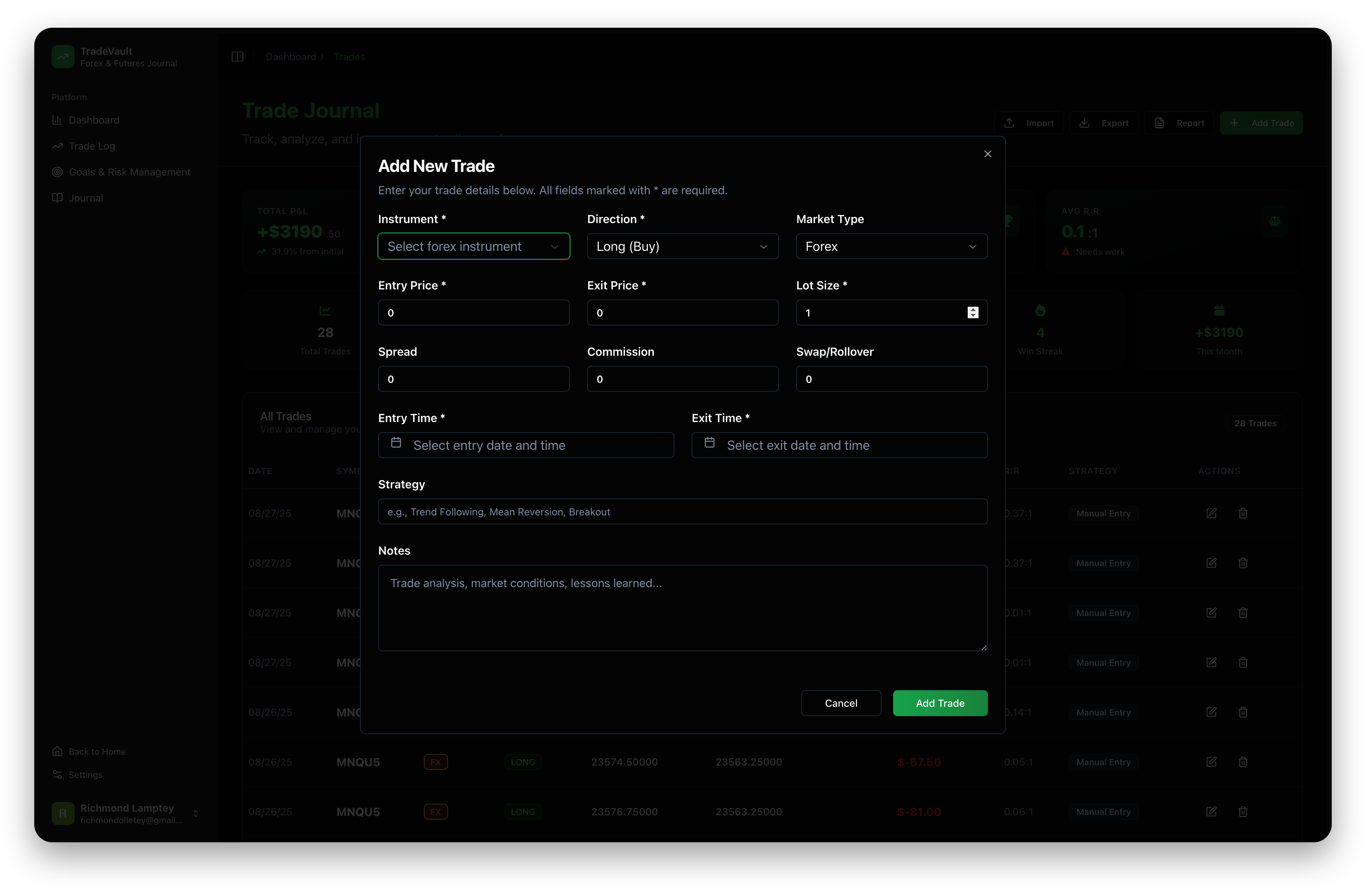Click Back to Home link
Screen dimensions: 1366x896
[89, 751]
